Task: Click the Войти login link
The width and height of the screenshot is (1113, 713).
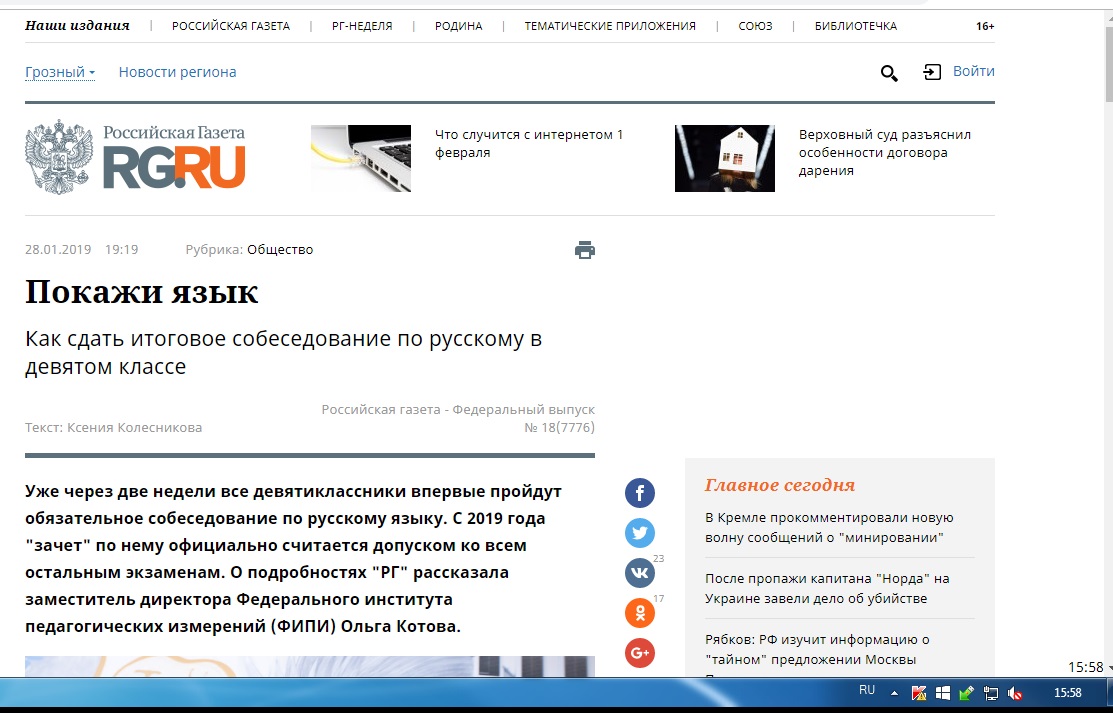Action: 973,71
